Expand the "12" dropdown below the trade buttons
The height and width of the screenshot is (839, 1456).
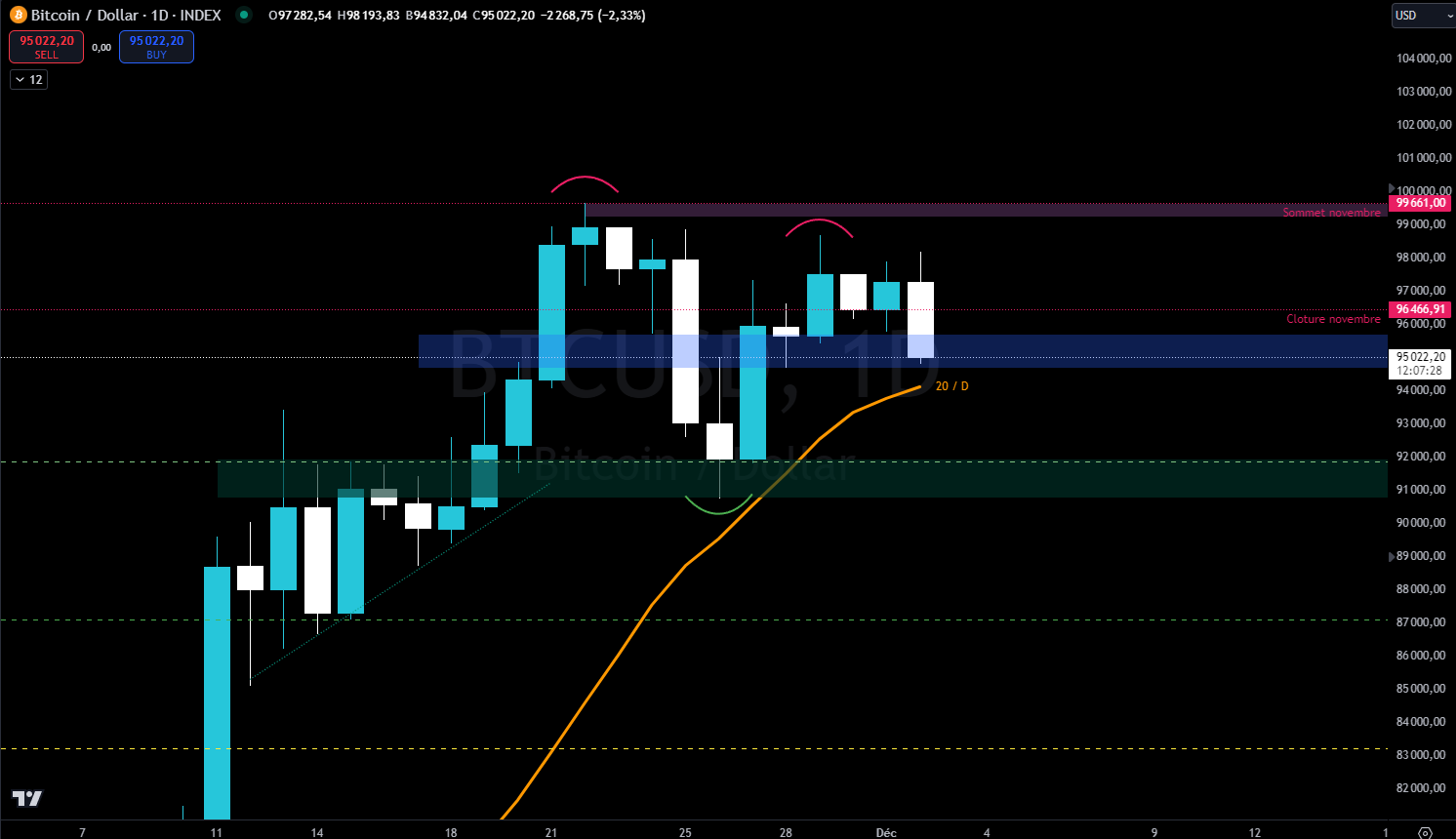[28, 79]
